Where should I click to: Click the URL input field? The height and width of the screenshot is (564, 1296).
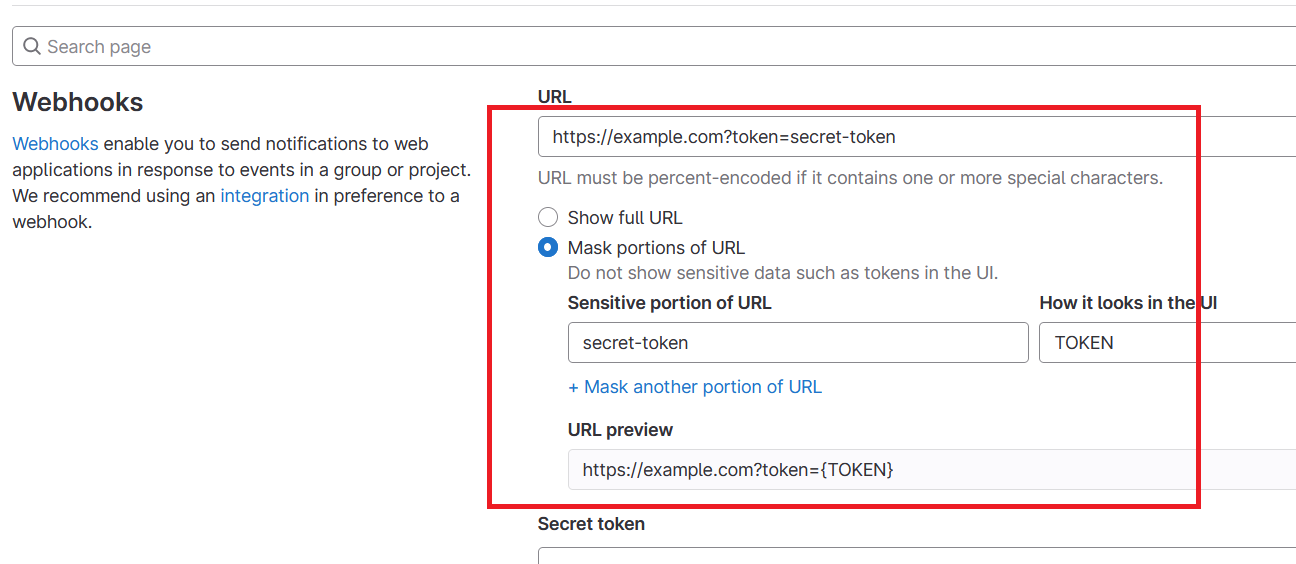click(x=900, y=137)
